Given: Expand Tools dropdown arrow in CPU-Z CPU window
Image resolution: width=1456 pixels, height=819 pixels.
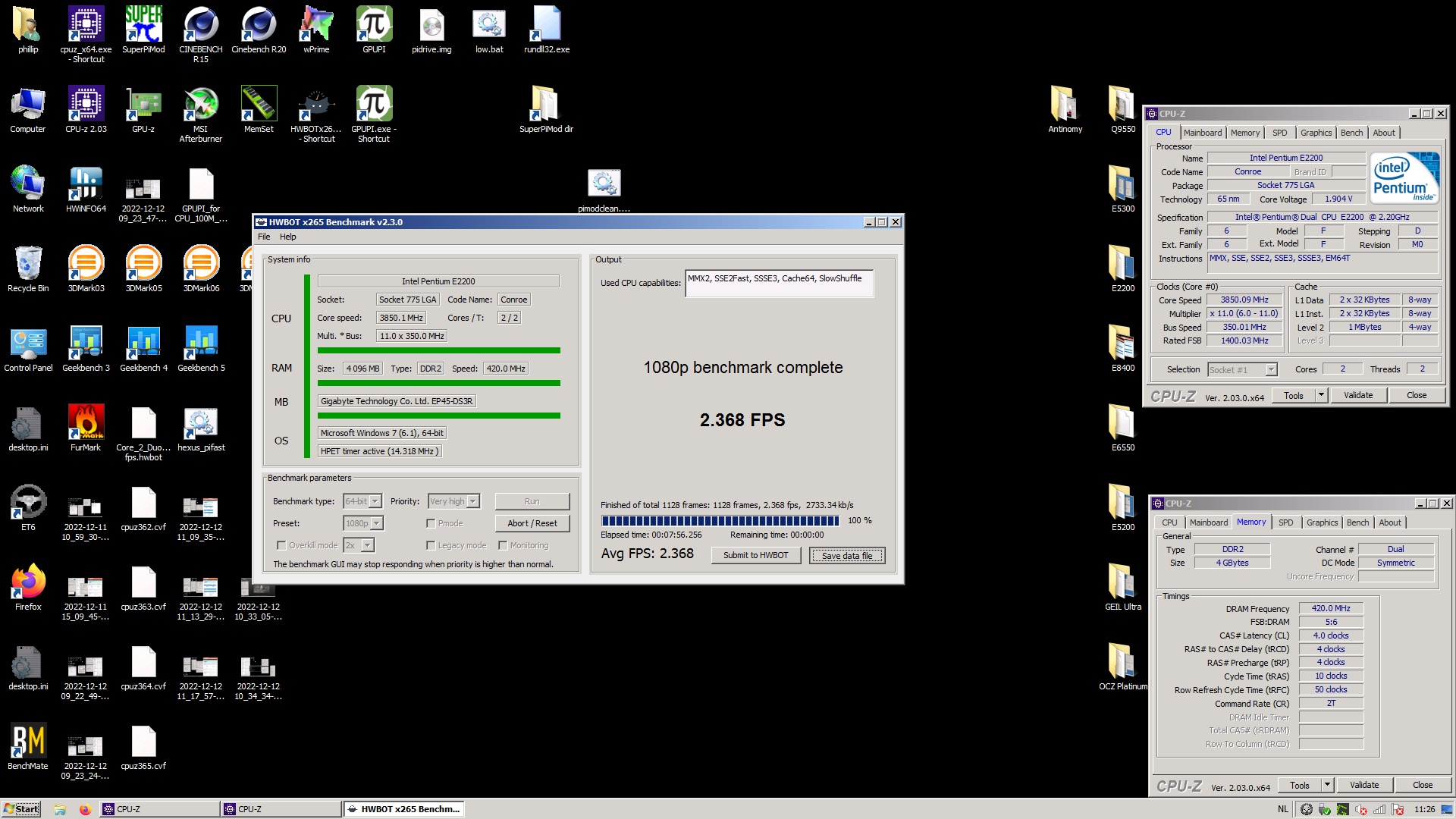Looking at the screenshot, I should tap(1321, 395).
